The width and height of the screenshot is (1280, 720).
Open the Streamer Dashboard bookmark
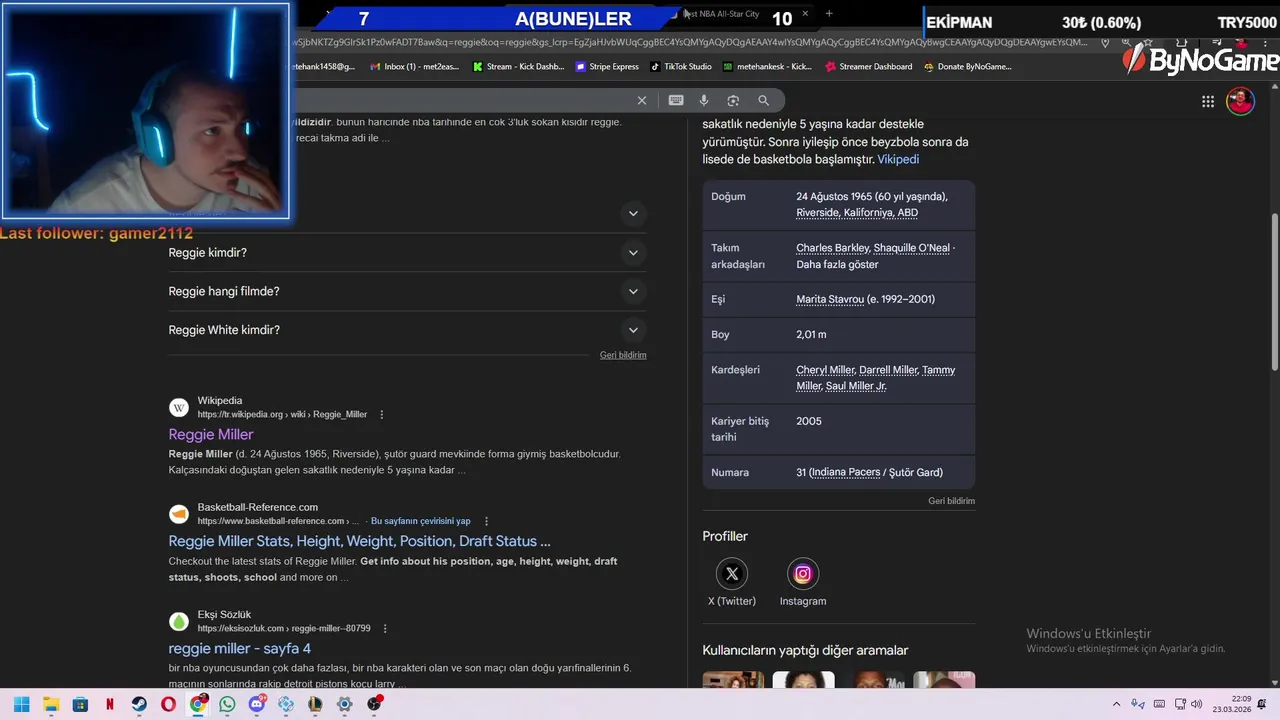click(868, 67)
